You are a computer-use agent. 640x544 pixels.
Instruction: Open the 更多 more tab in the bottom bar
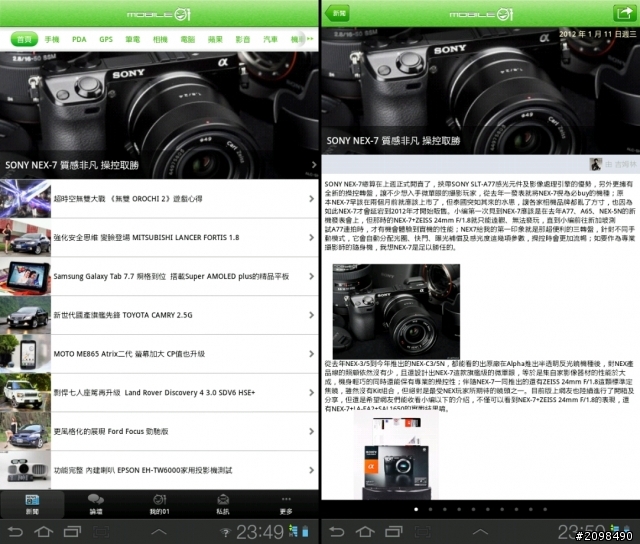286,504
